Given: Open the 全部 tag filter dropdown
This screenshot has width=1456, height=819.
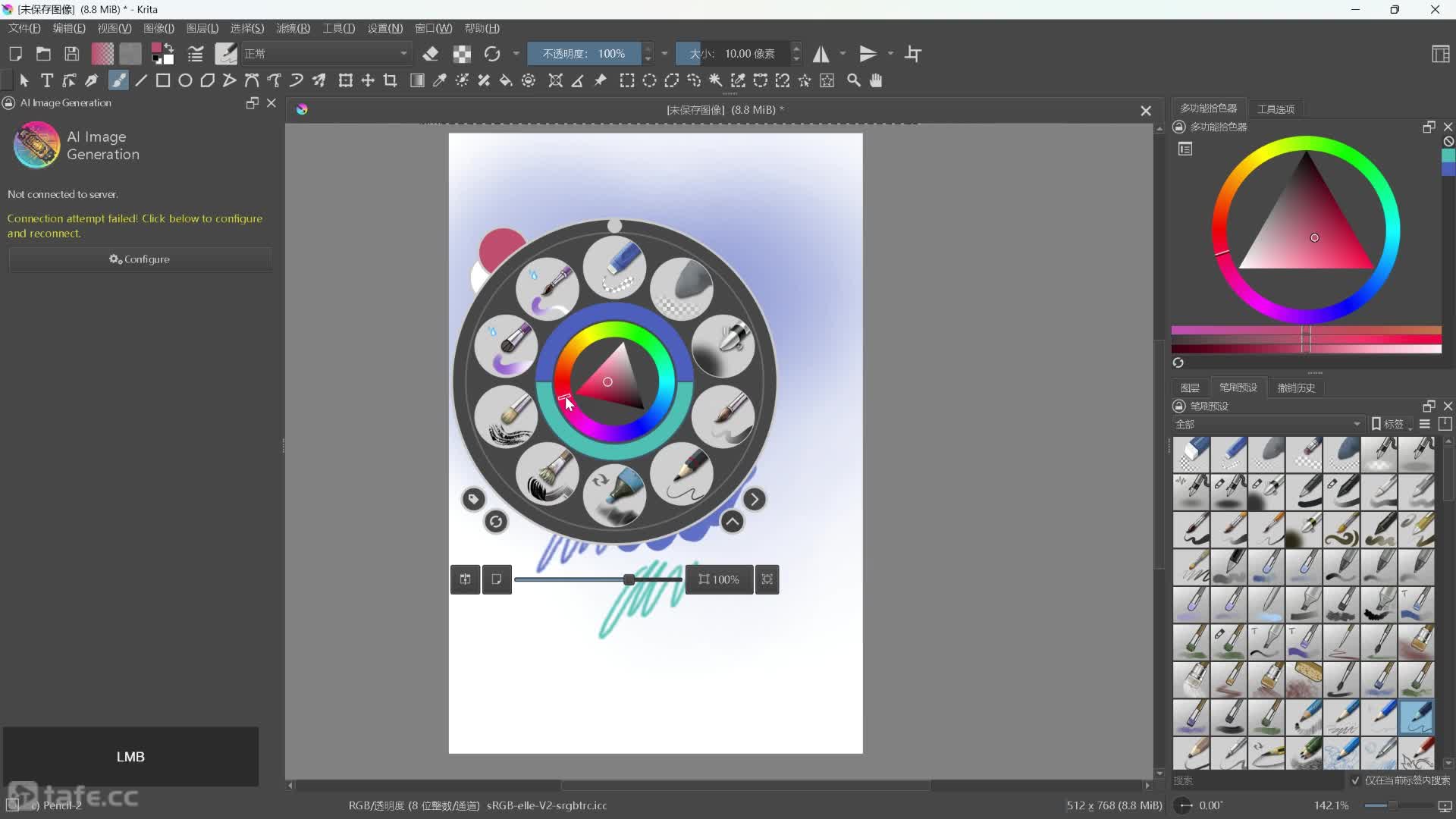Looking at the screenshot, I should (x=1268, y=424).
